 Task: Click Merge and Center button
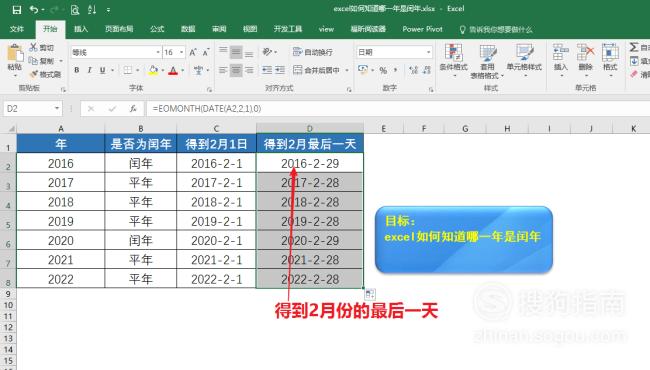coord(316,70)
